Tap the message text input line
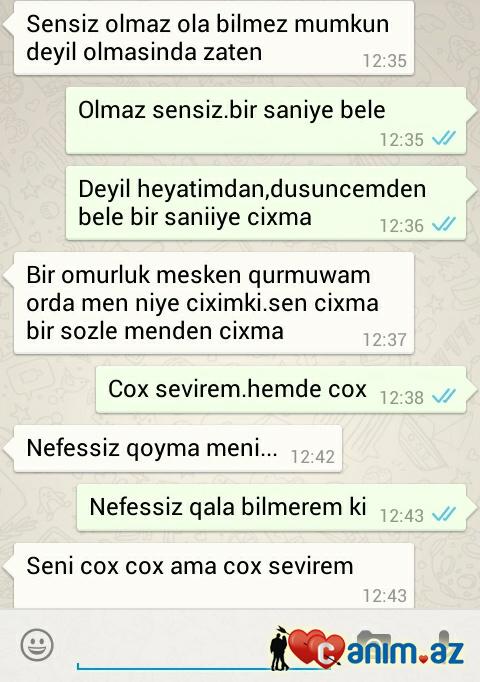The height and width of the screenshot is (682, 480). 174,665
